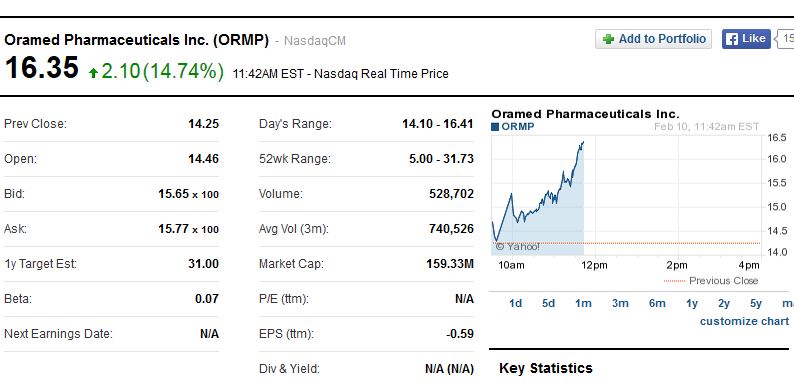Open the customize chart link

click(x=744, y=321)
